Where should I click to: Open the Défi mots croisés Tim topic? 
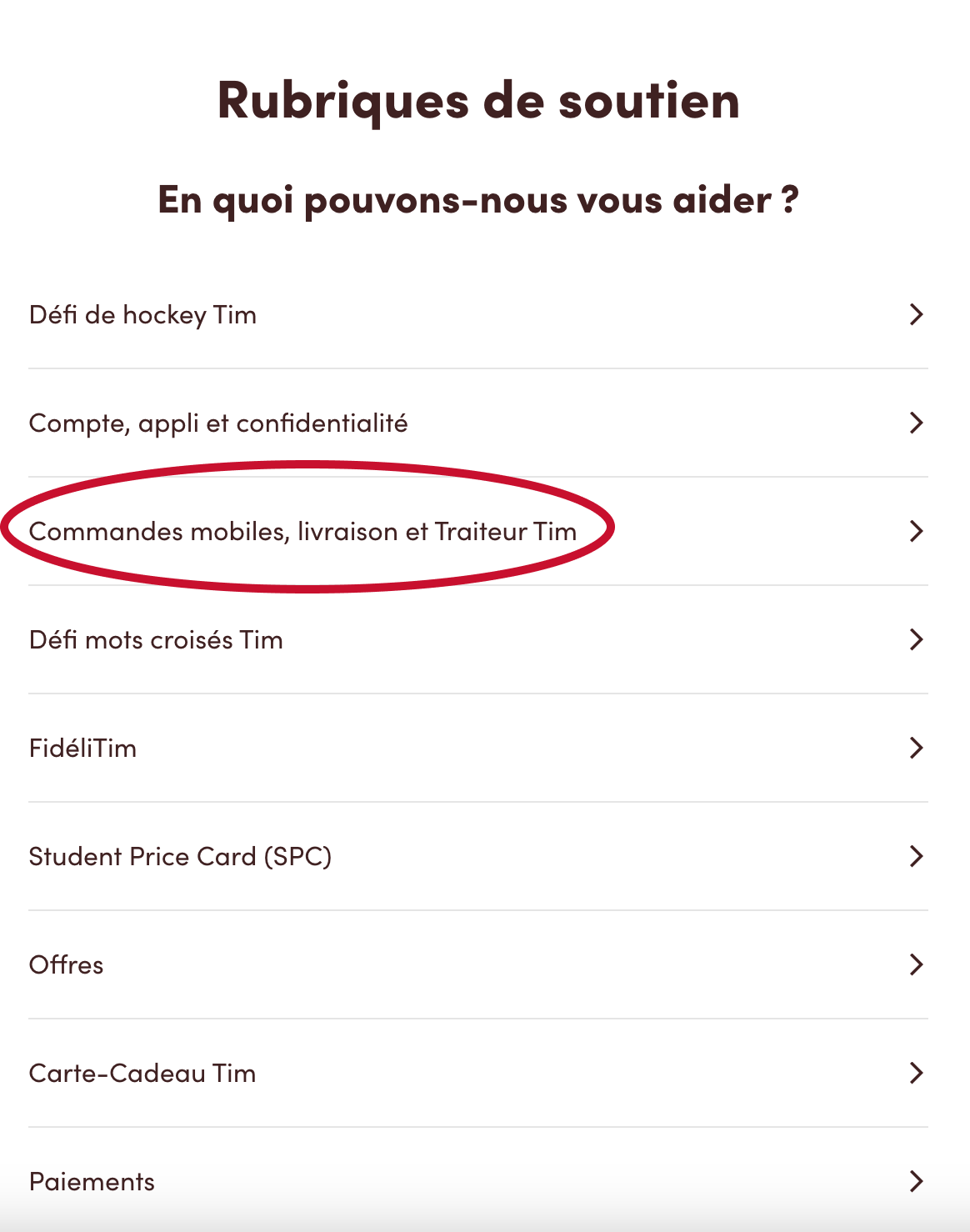[156, 640]
